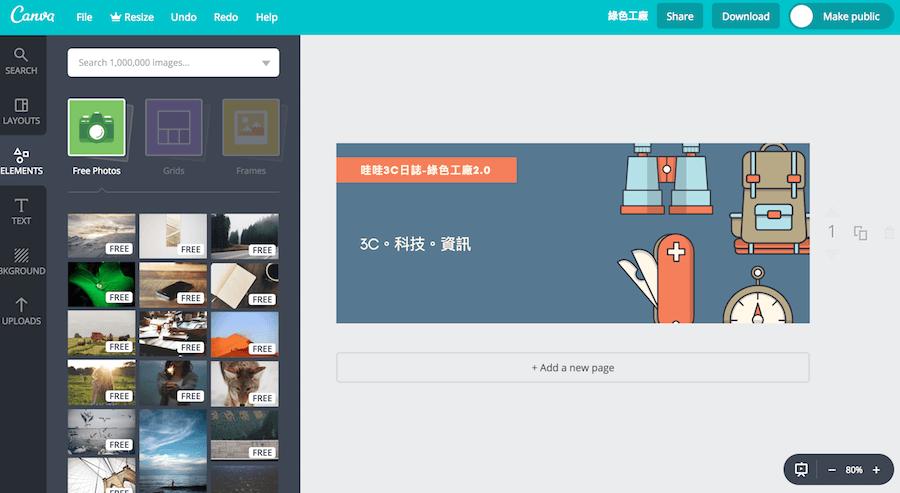
Task: Click the Canva logo
Action: pyautogui.click(x=32, y=17)
